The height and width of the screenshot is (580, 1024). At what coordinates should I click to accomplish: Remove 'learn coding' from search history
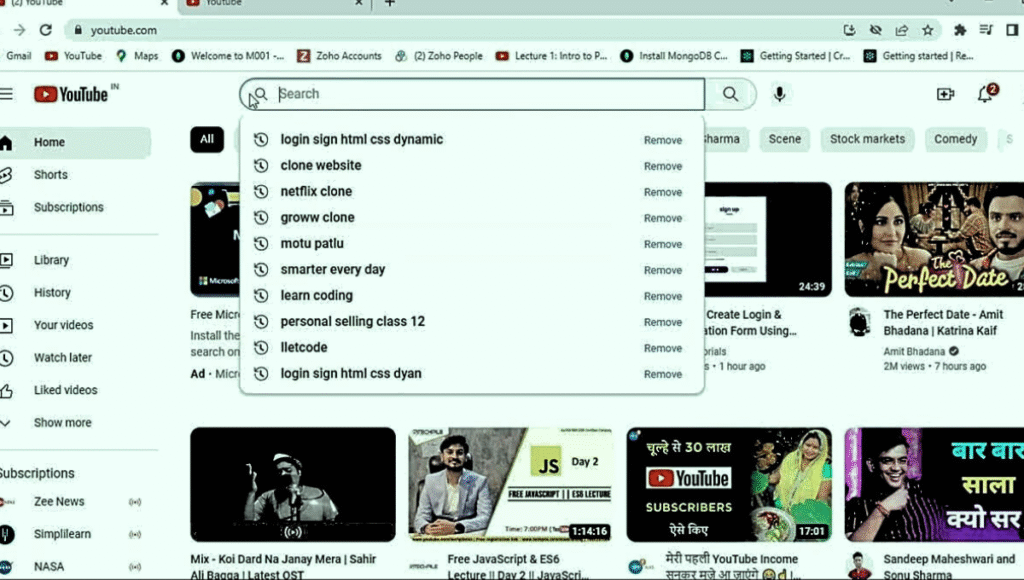(663, 297)
